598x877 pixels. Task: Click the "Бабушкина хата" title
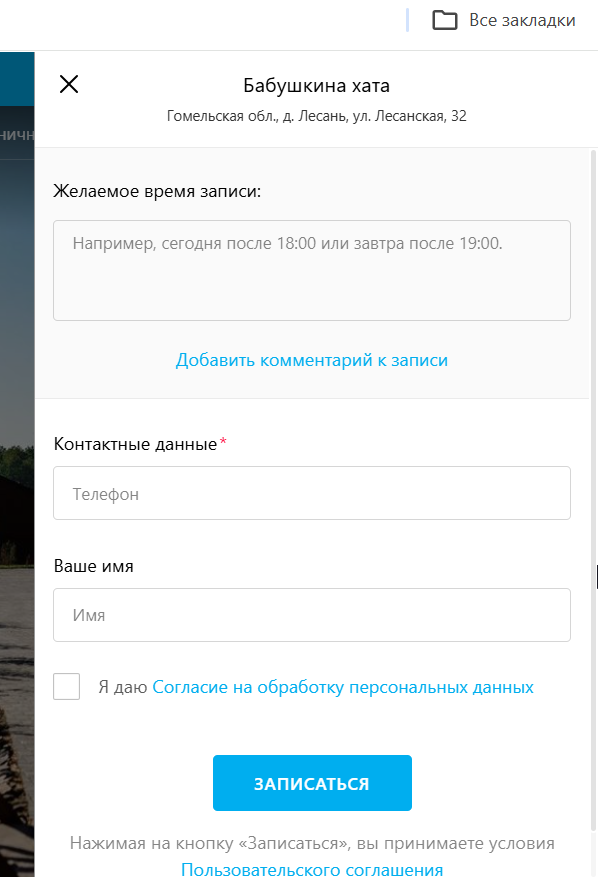(x=316, y=86)
